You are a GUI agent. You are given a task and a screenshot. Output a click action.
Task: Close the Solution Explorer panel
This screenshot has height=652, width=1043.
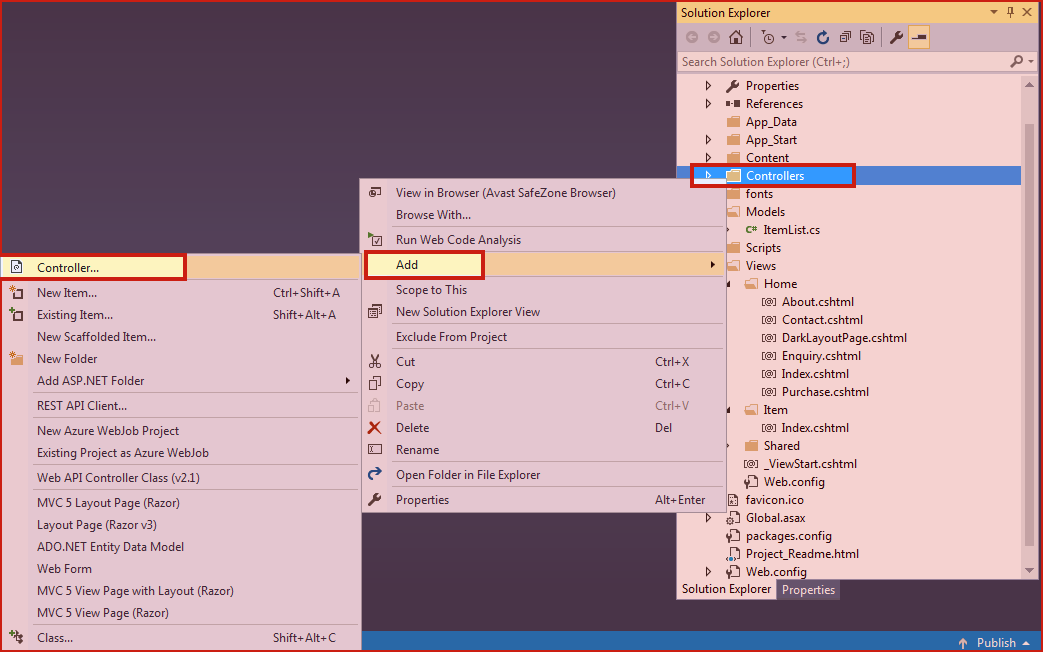coord(1028,12)
